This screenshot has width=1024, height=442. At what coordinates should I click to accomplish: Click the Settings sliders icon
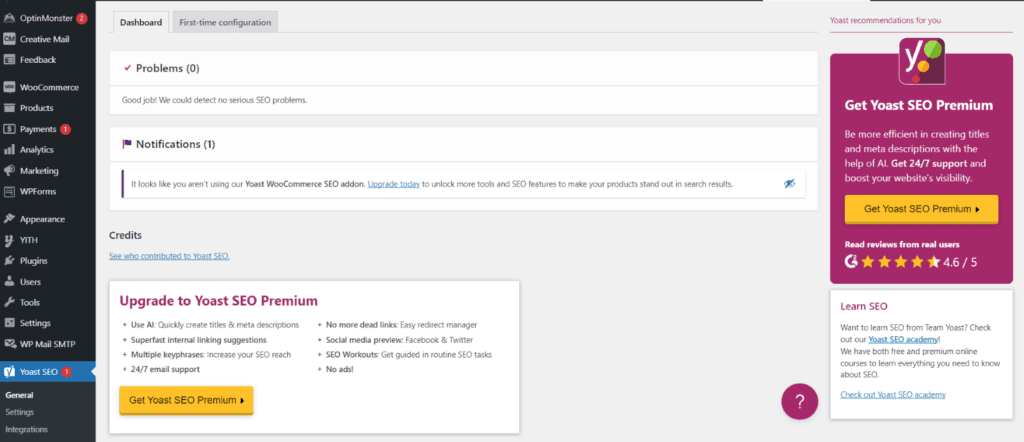click(9, 323)
